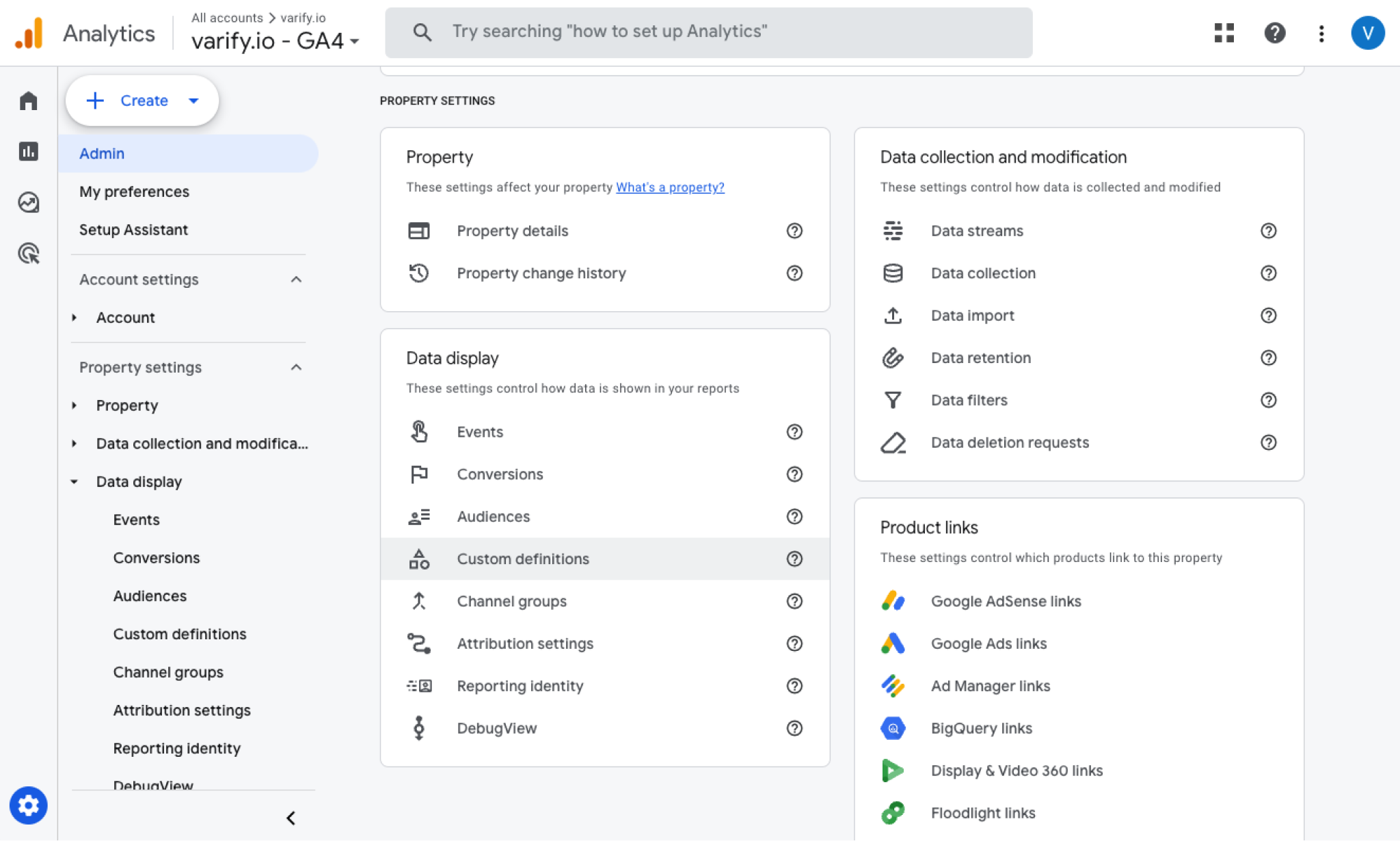Click the Audiences people list icon
The height and width of the screenshot is (841, 1400).
(x=418, y=516)
